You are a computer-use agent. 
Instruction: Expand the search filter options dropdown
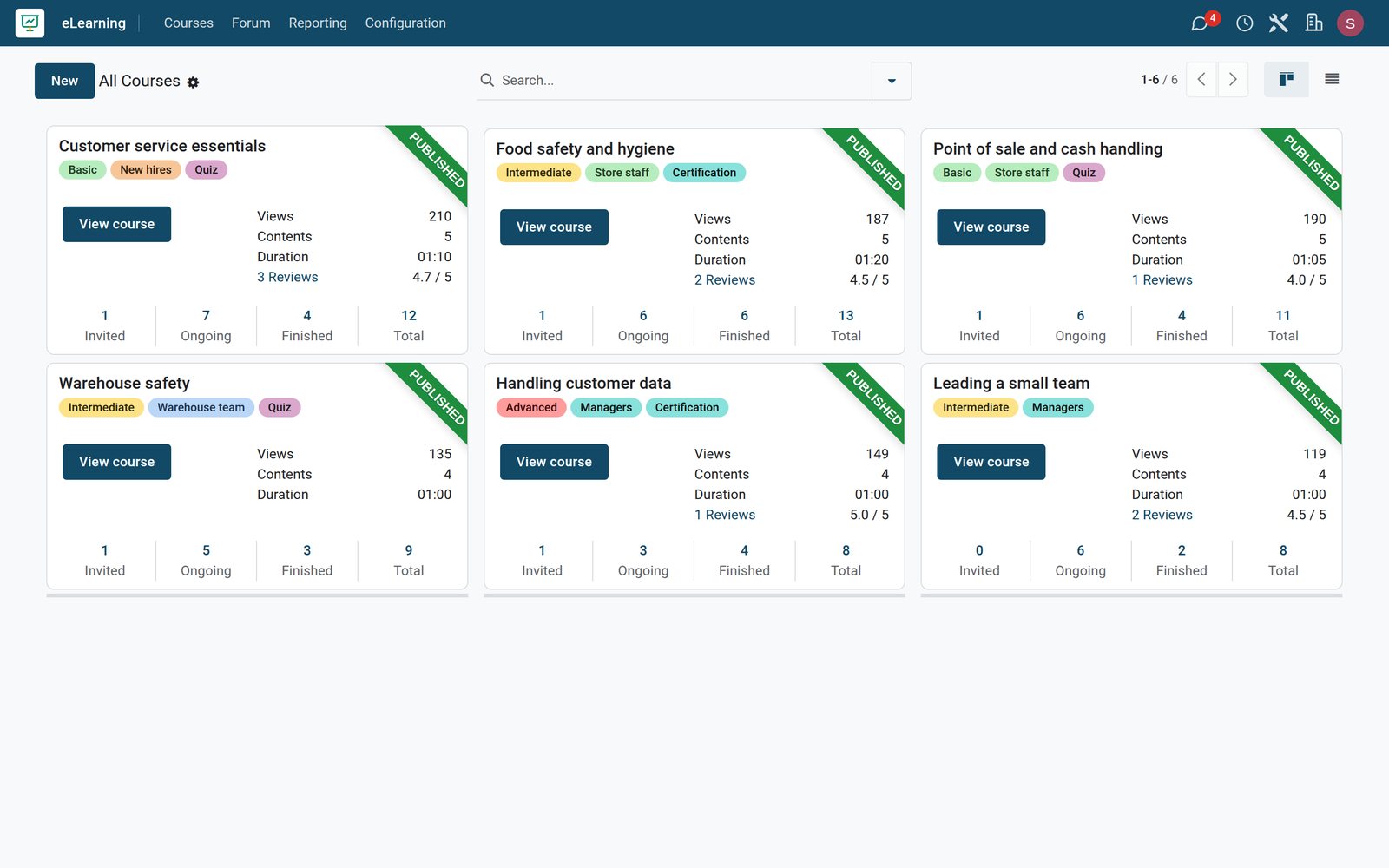click(x=892, y=81)
